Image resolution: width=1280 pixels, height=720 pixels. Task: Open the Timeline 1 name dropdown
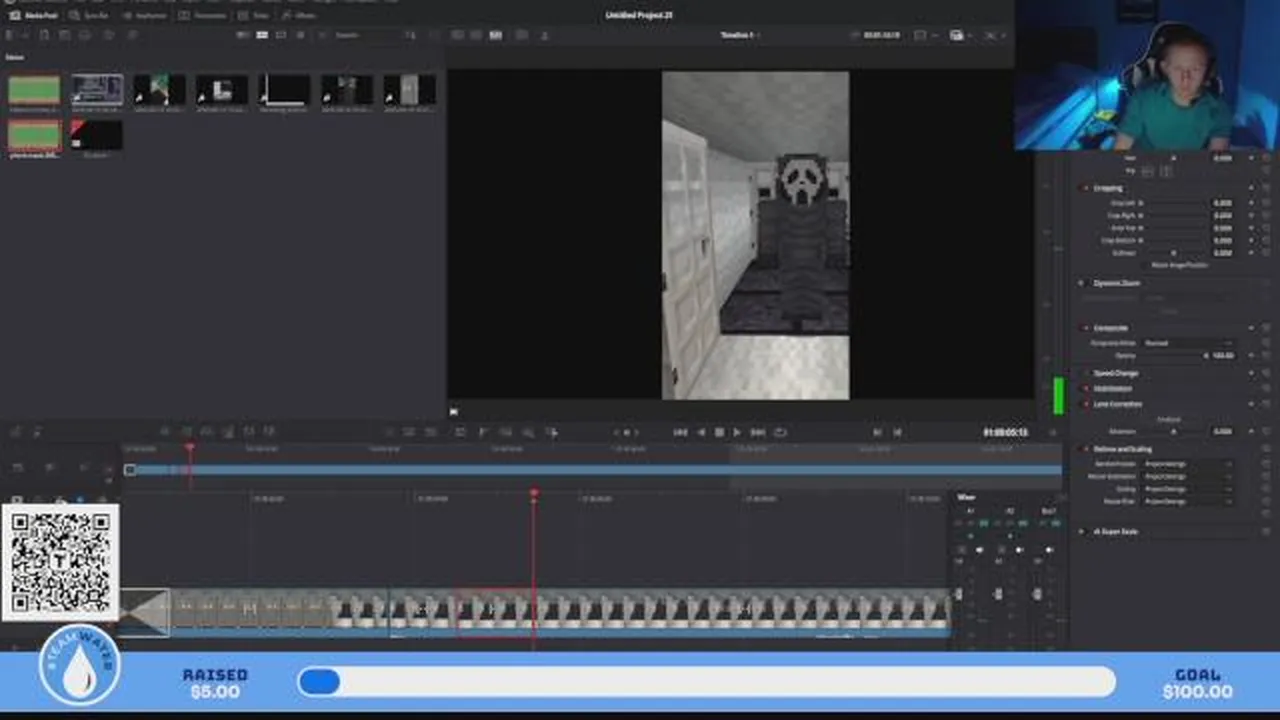[x=740, y=35]
